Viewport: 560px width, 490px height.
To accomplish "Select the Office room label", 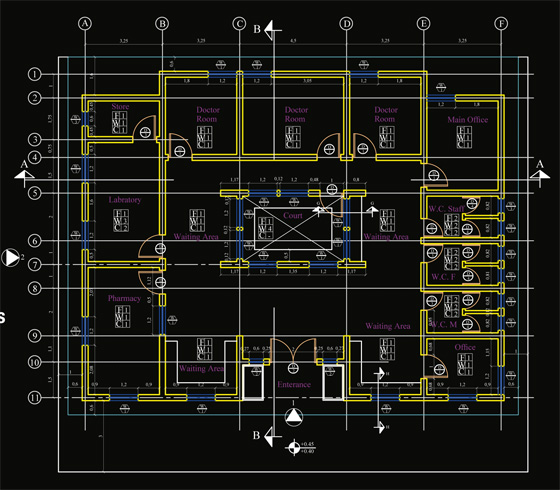I will click(465, 347).
